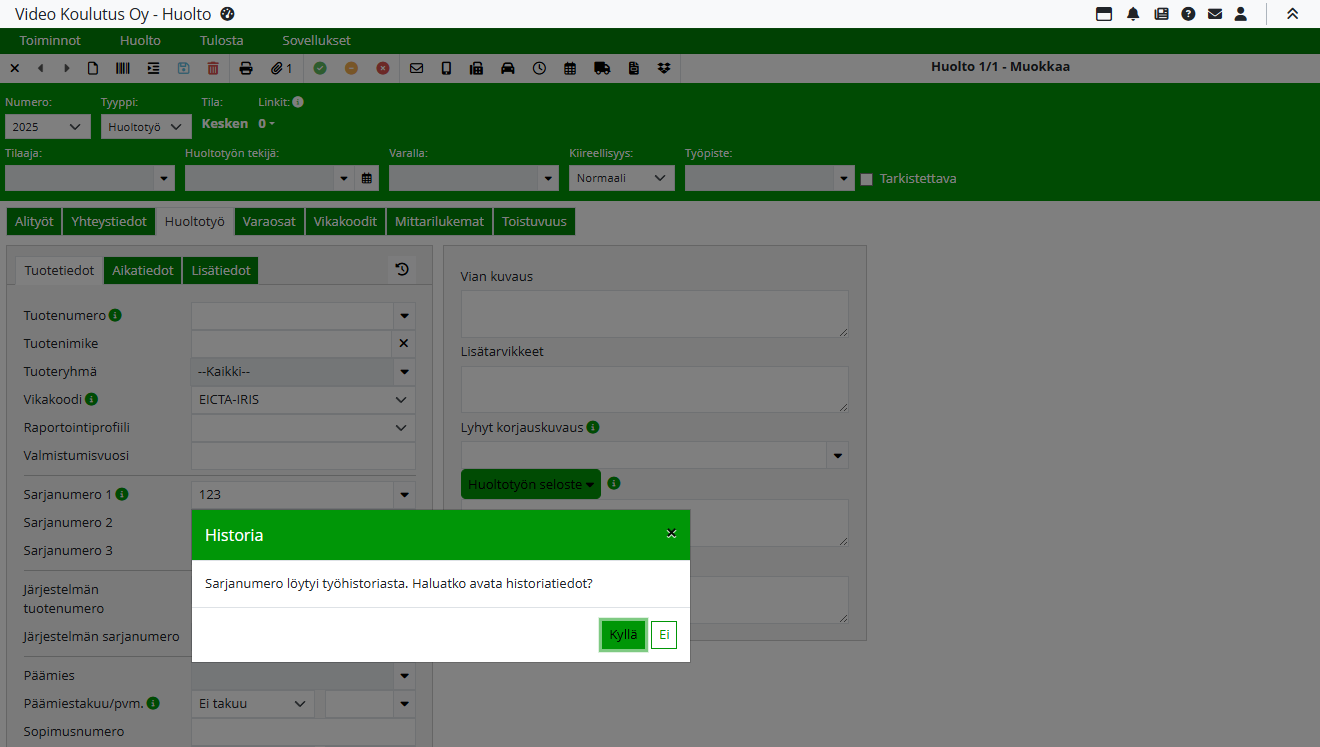Click the truck delivery icon
1320x747 pixels.
[602, 68]
